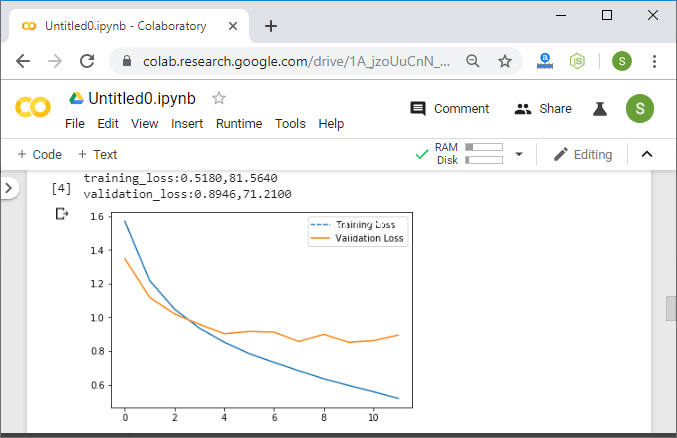Open the zoom magnifier icon in address bar
Image resolution: width=677 pixels, height=438 pixels.
tap(473, 61)
